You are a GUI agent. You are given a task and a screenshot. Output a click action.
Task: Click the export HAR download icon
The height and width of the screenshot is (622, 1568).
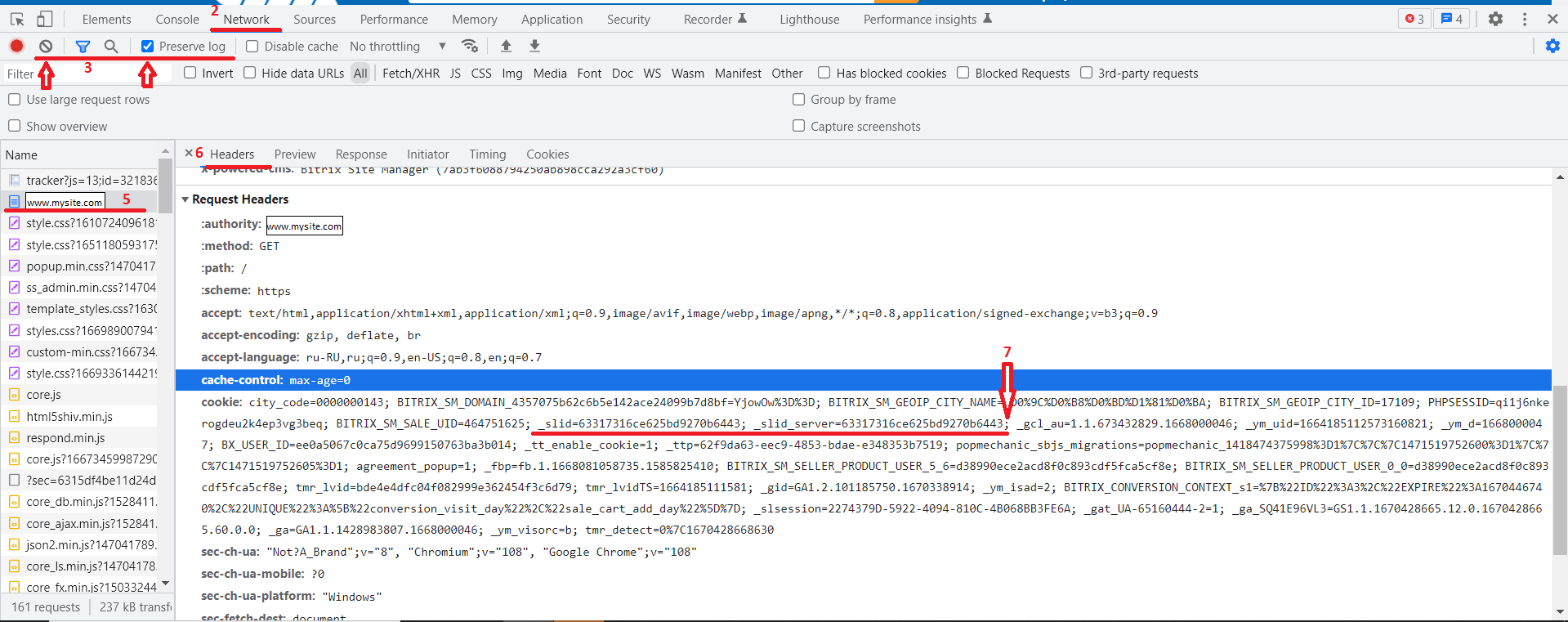click(x=534, y=46)
